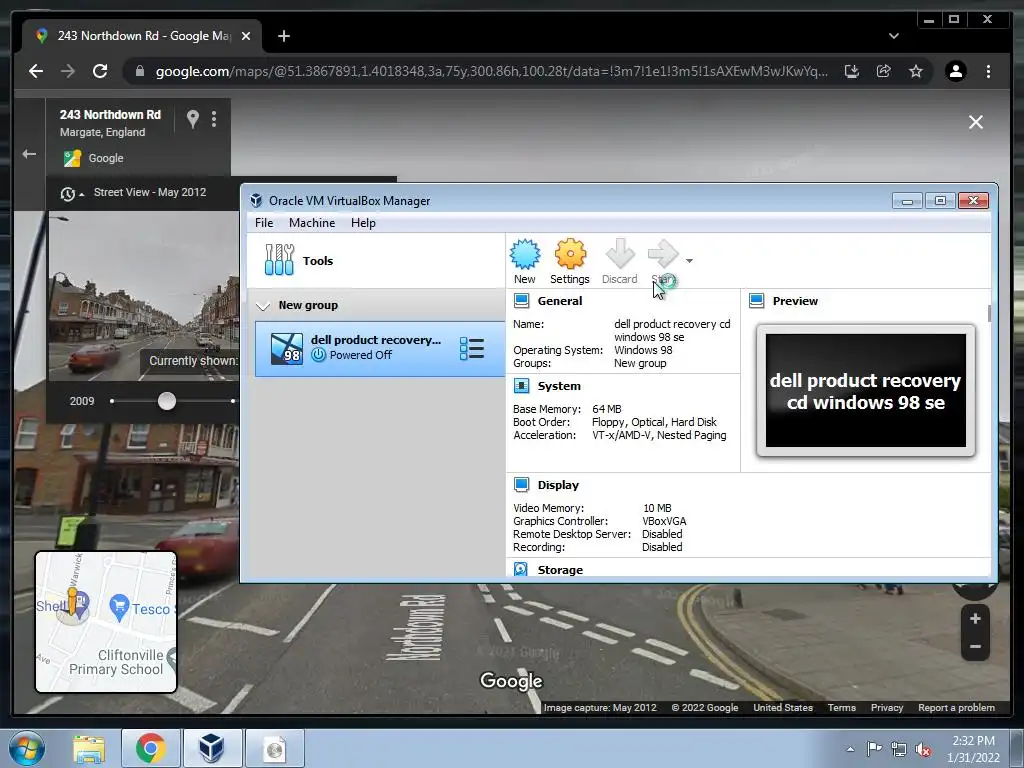Viewport: 1024px width, 768px height.
Task: Click the minimap in Street View
Action: pos(106,622)
